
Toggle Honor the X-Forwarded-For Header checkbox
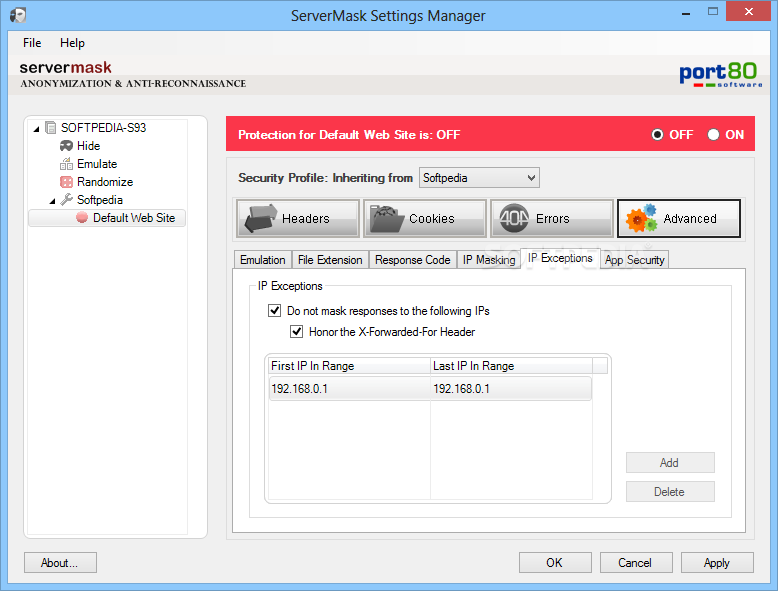coord(296,331)
